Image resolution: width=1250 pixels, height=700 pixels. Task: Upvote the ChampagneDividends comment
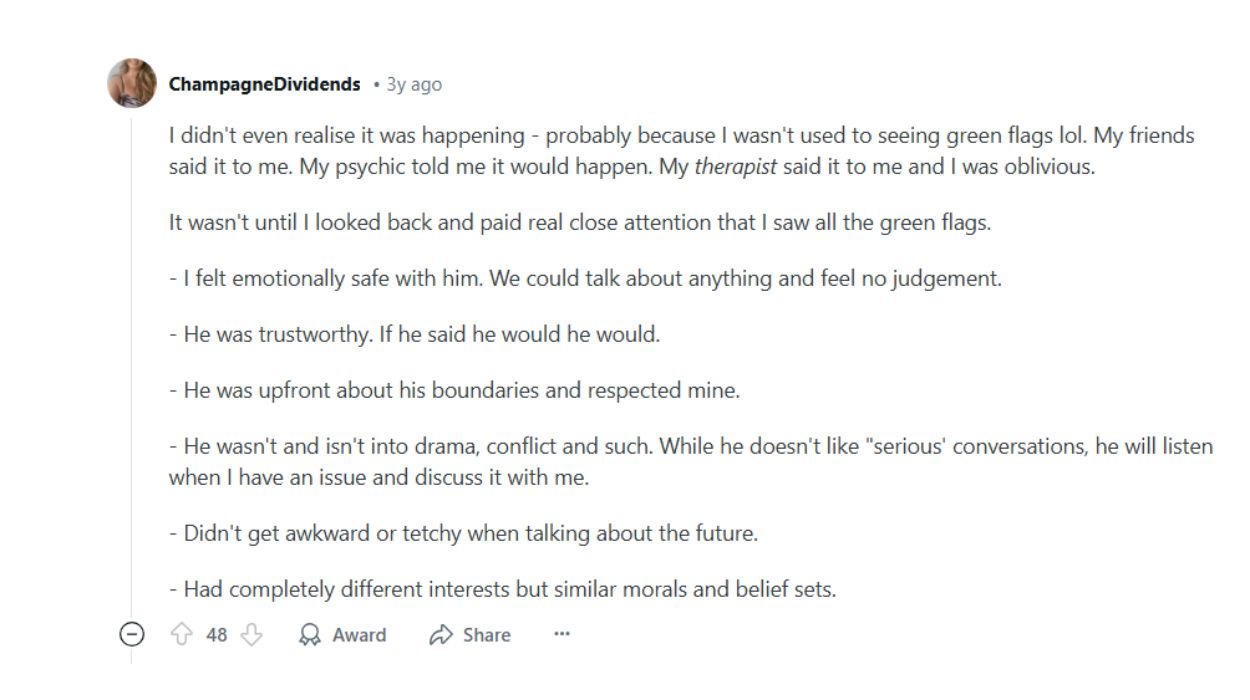pyautogui.click(x=182, y=635)
